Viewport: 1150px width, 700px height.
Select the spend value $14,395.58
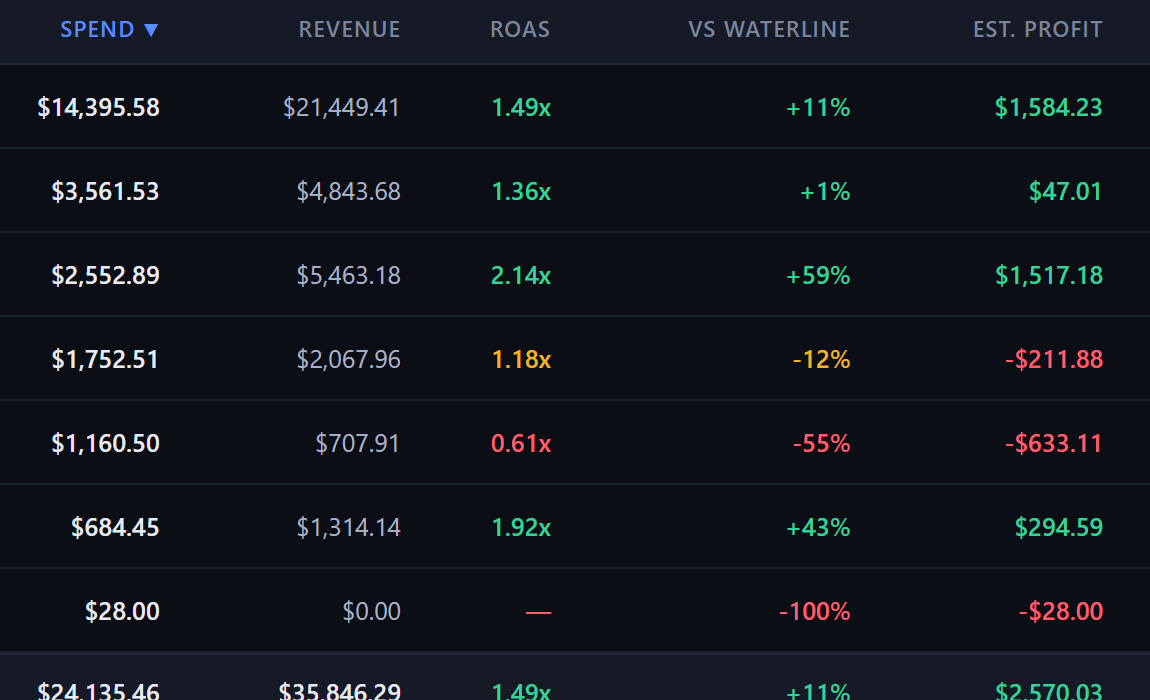coord(98,108)
